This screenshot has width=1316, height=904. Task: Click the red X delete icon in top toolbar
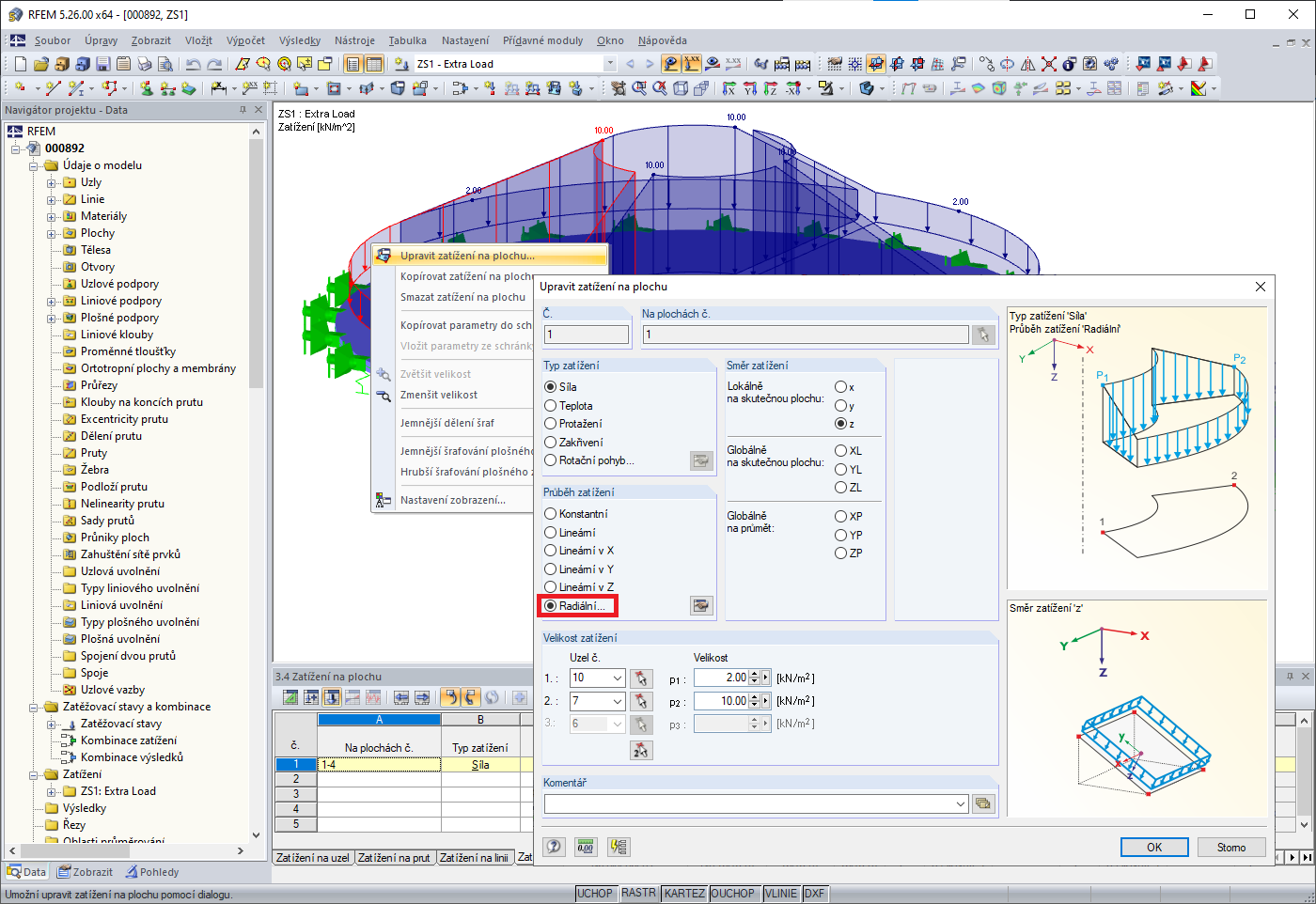[1048, 64]
